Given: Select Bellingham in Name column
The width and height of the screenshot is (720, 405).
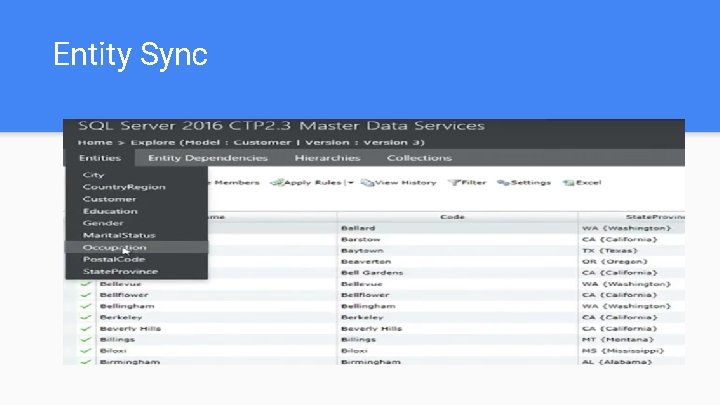Looking at the screenshot, I should [x=127, y=306].
